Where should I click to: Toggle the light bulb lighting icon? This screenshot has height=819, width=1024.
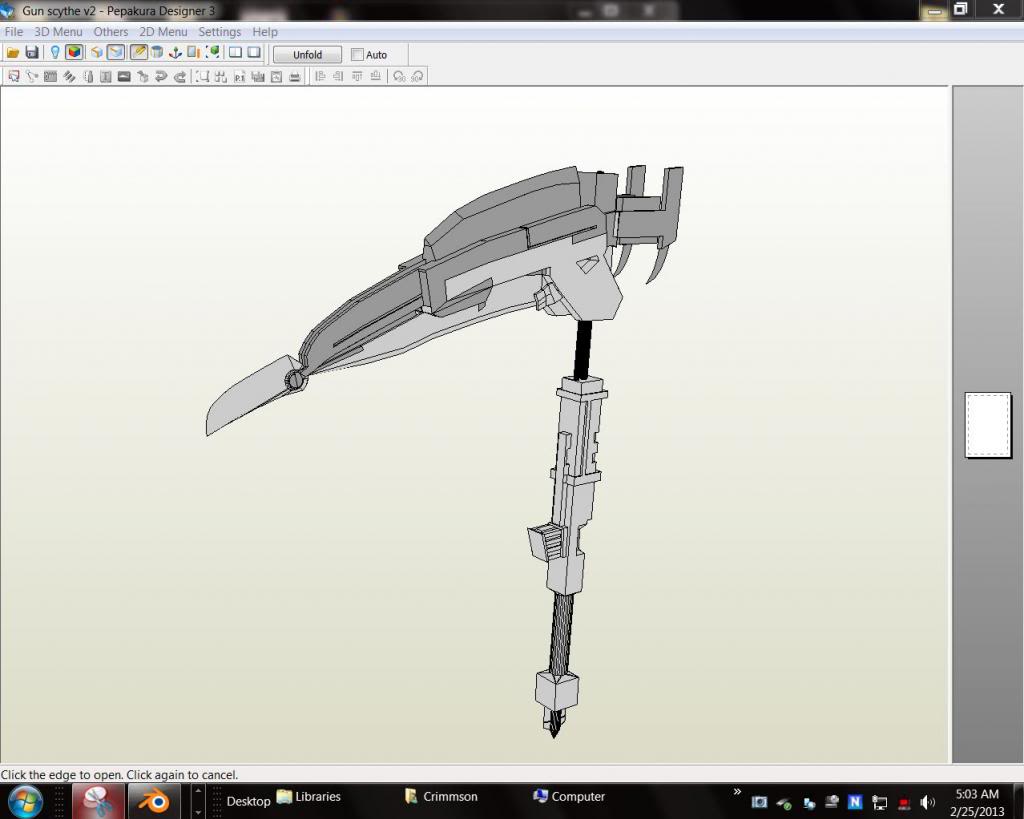(55, 53)
